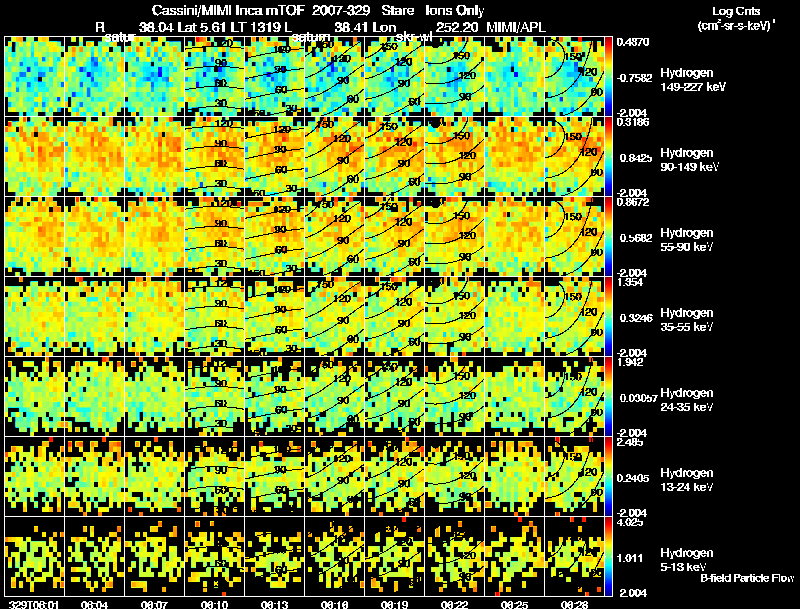Open the 06:16 panel in the 149-227 keV row
This screenshot has width=800, height=609.
[x=334, y=77]
